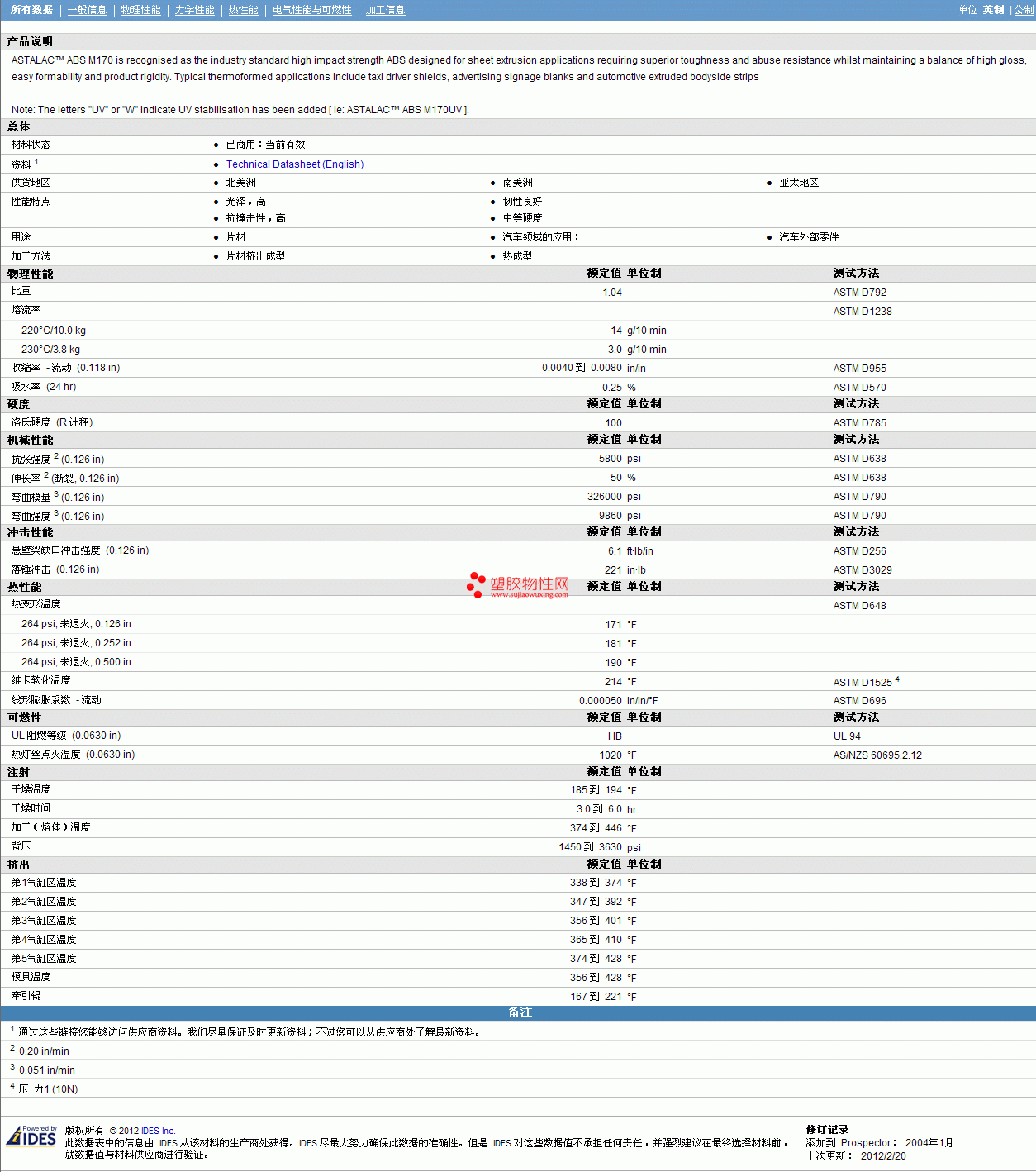Click the 光泽，高 feature

pos(246,202)
